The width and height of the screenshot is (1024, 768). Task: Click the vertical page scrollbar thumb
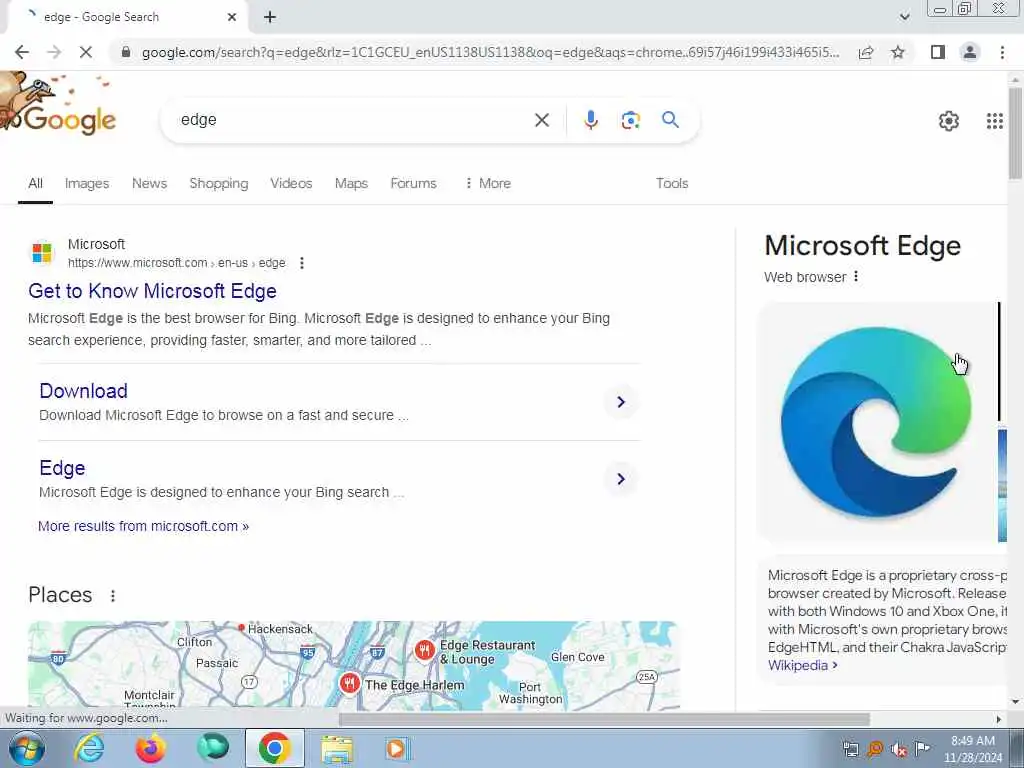[1015, 133]
